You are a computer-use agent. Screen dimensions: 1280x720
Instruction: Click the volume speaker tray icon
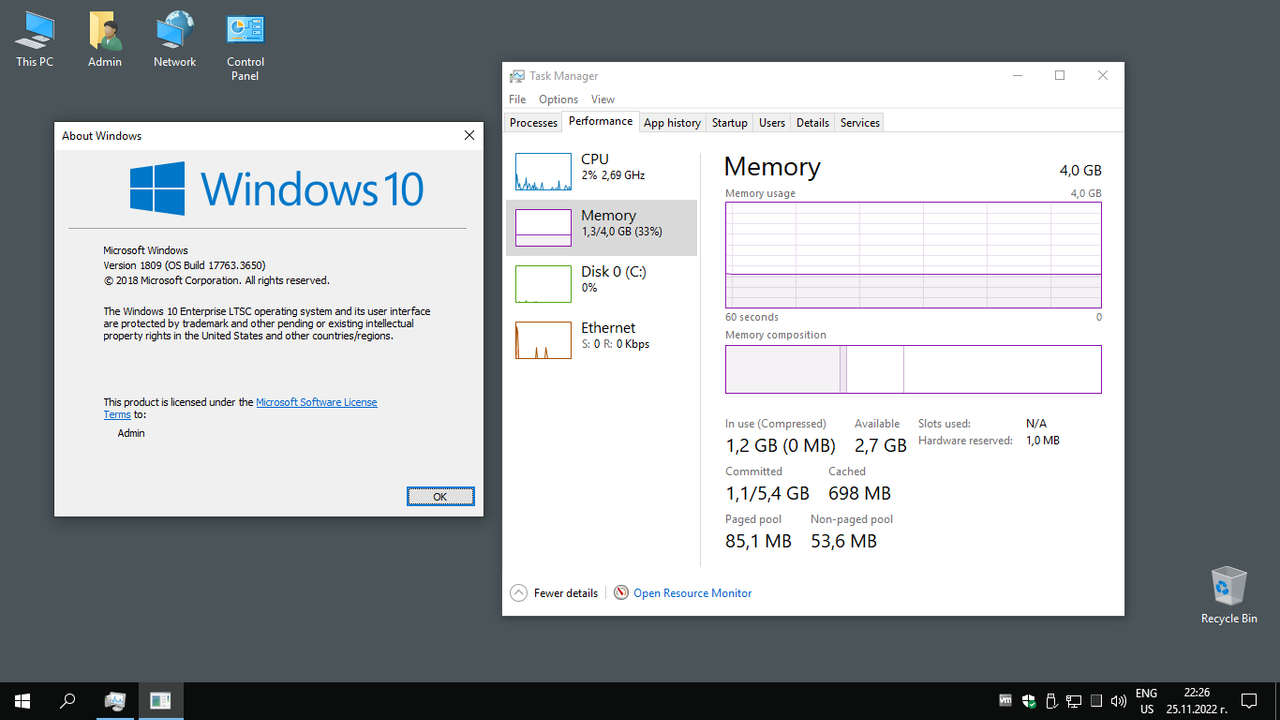(x=1119, y=701)
